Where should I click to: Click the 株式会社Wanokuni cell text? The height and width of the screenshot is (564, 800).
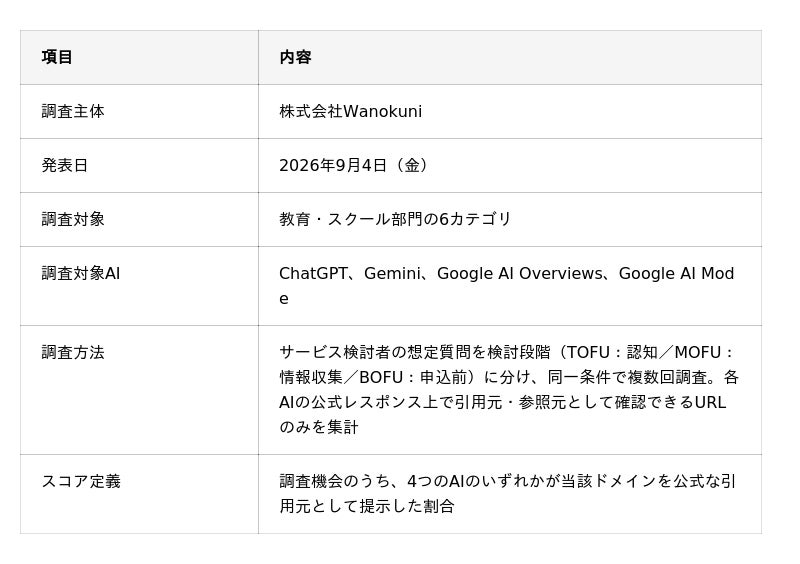tap(351, 111)
